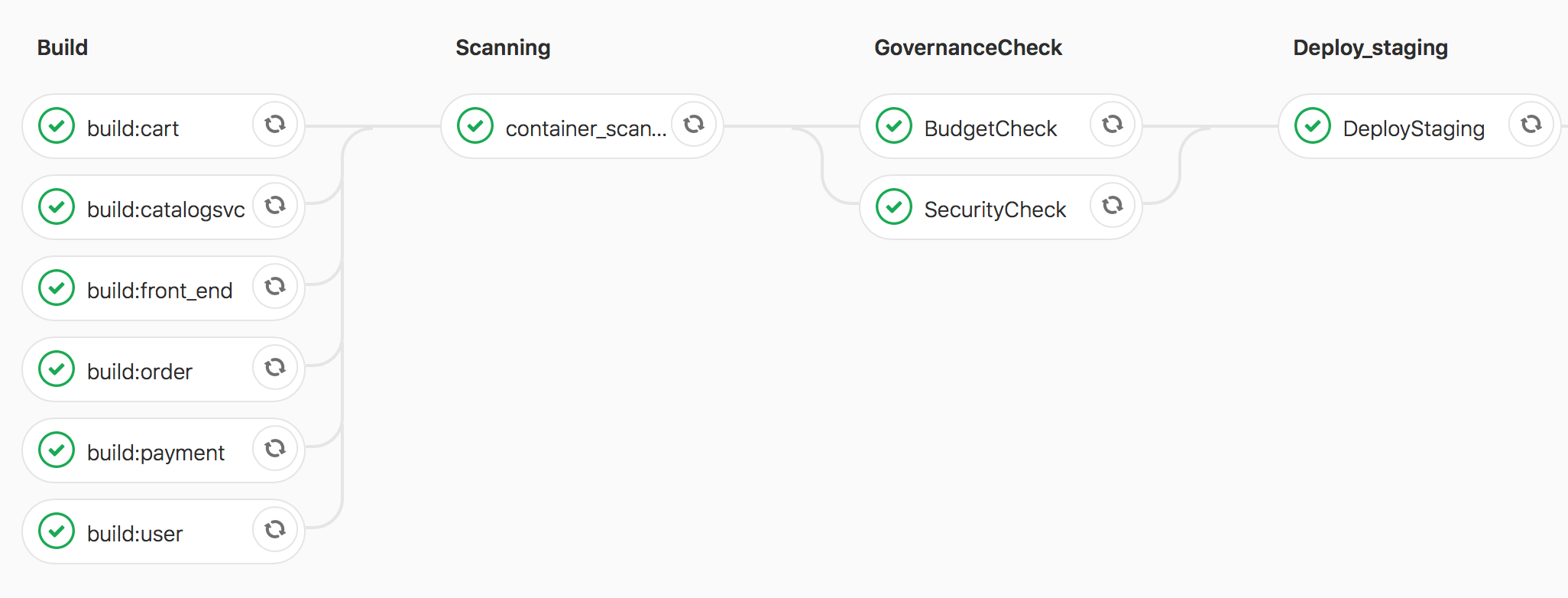Image resolution: width=1568 pixels, height=598 pixels.
Task: Click the passed status icon on build:cart
Action: [x=56, y=125]
